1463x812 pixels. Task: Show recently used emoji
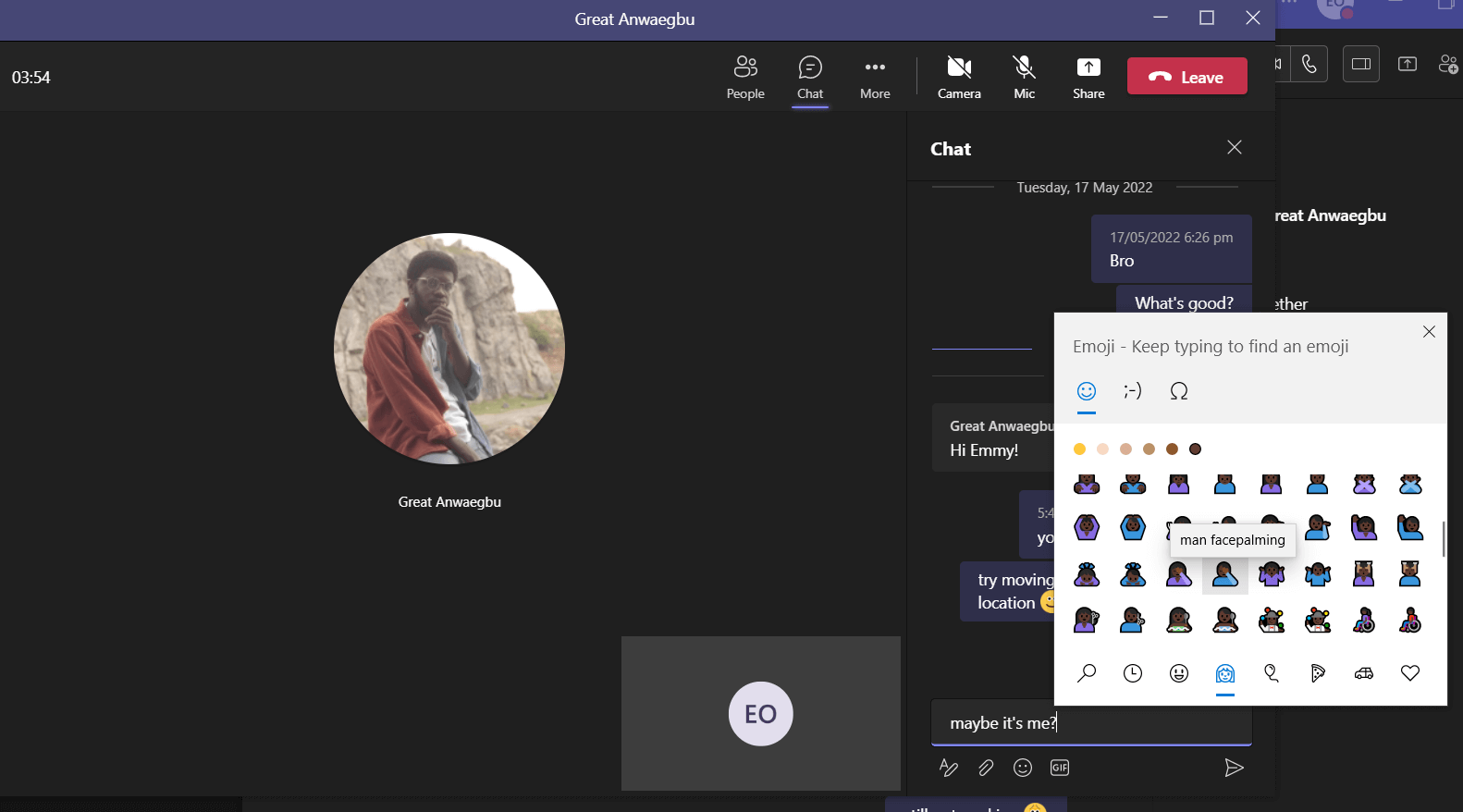[1133, 673]
